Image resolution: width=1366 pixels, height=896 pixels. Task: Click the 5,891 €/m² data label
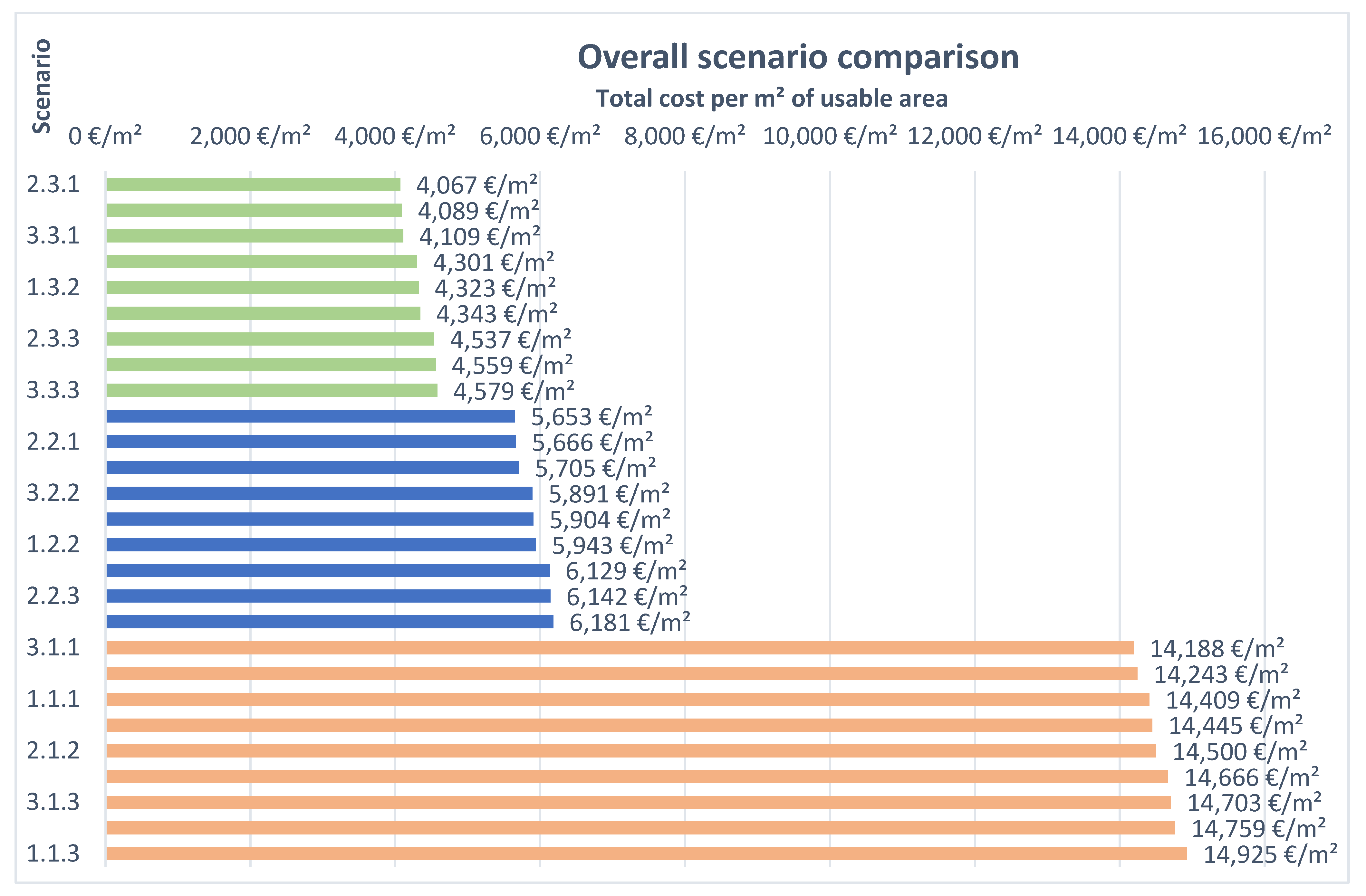(x=609, y=494)
